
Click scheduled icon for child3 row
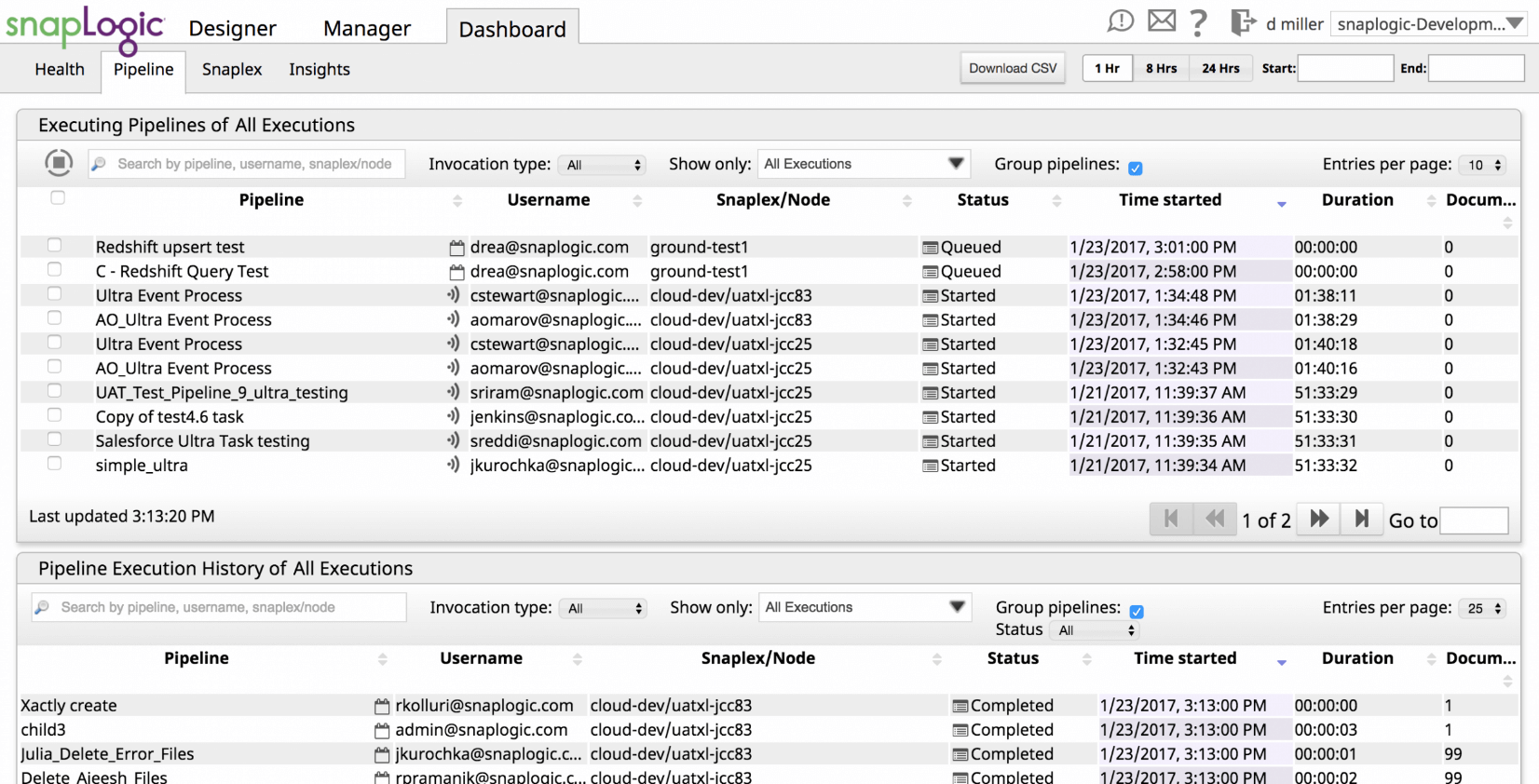(x=382, y=731)
